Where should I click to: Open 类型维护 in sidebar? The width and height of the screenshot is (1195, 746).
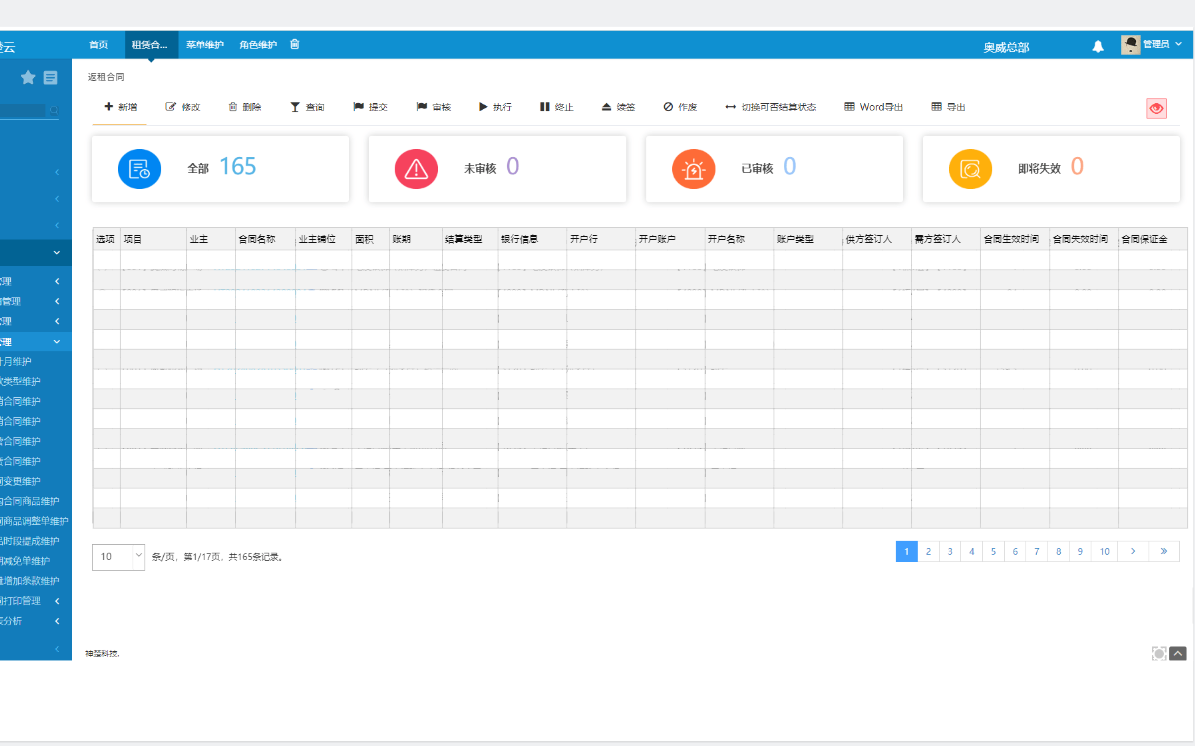click(21, 381)
